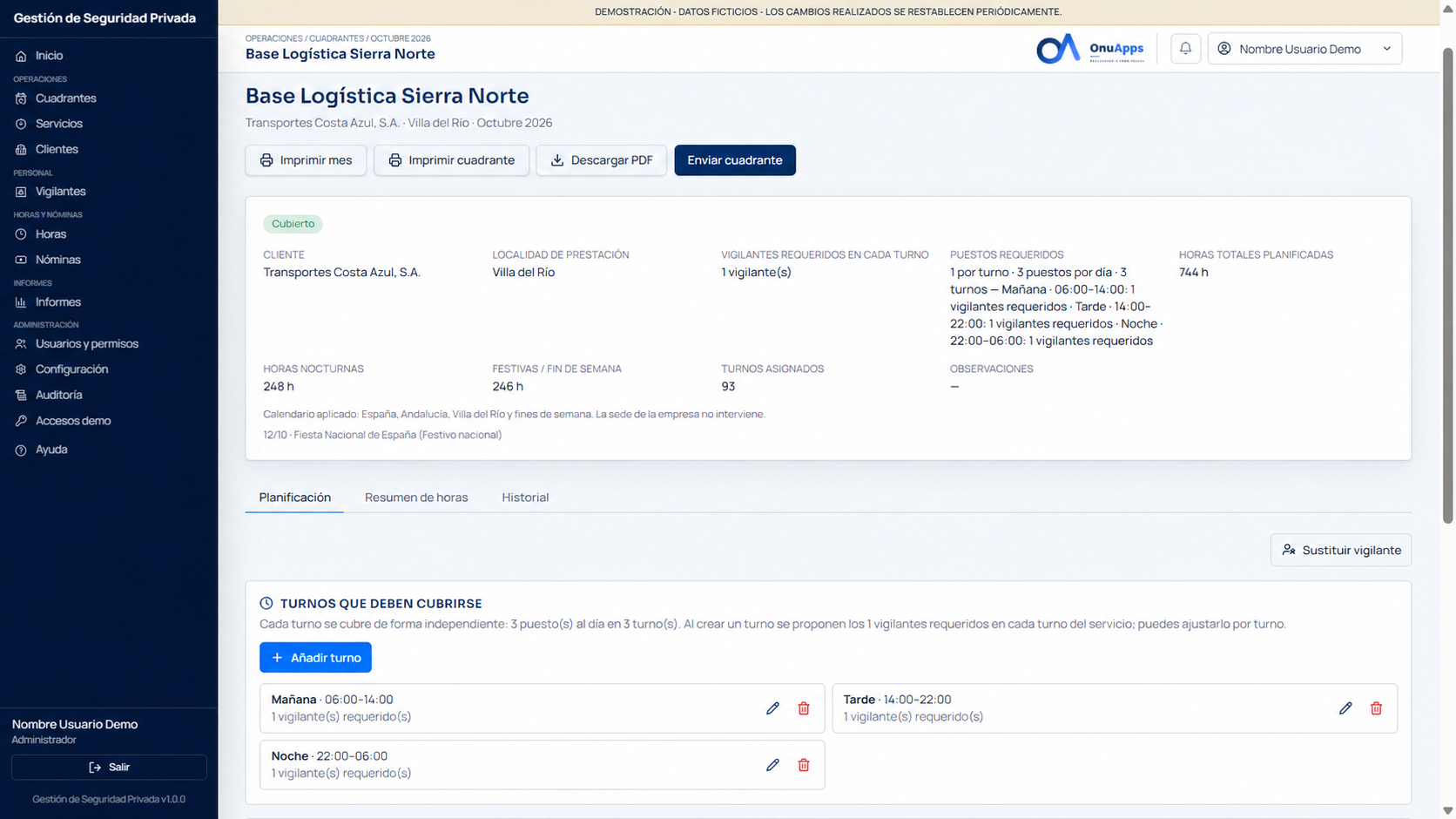The height and width of the screenshot is (819, 1456).
Task: Click Sustituir vigilante button
Action: pos(1341,551)
